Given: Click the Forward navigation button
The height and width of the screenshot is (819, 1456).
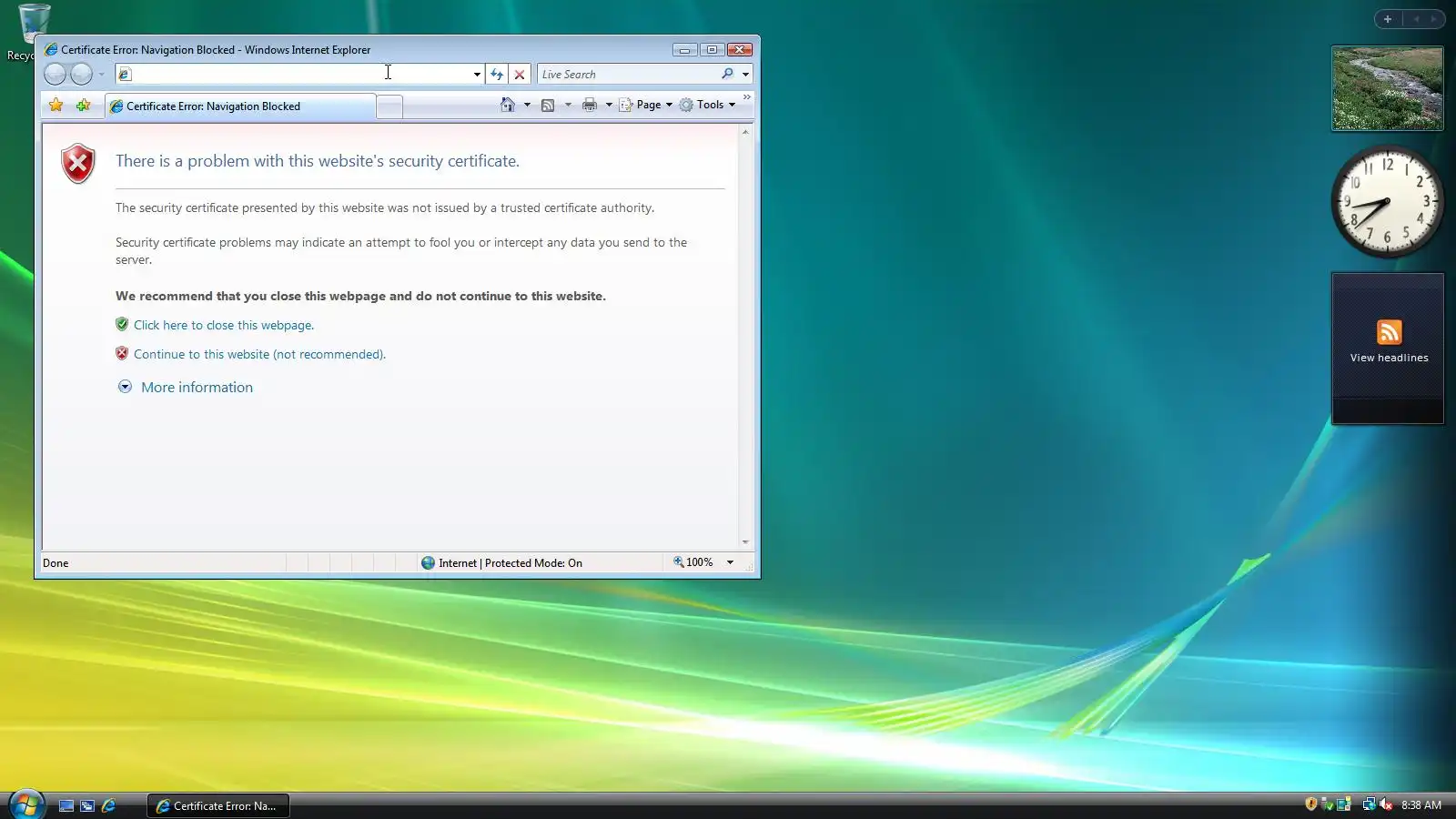Looking at the screenshot, I should (x=81, y=74).
